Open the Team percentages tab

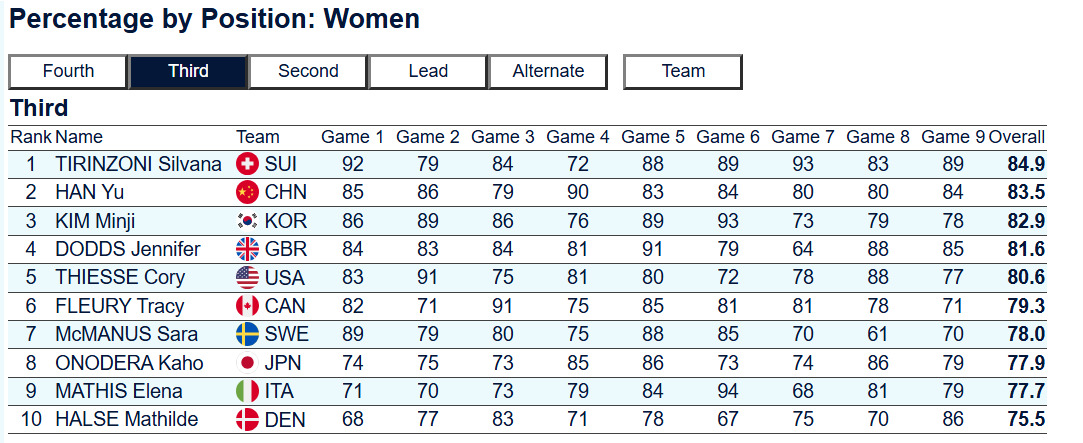coord(683,71)
